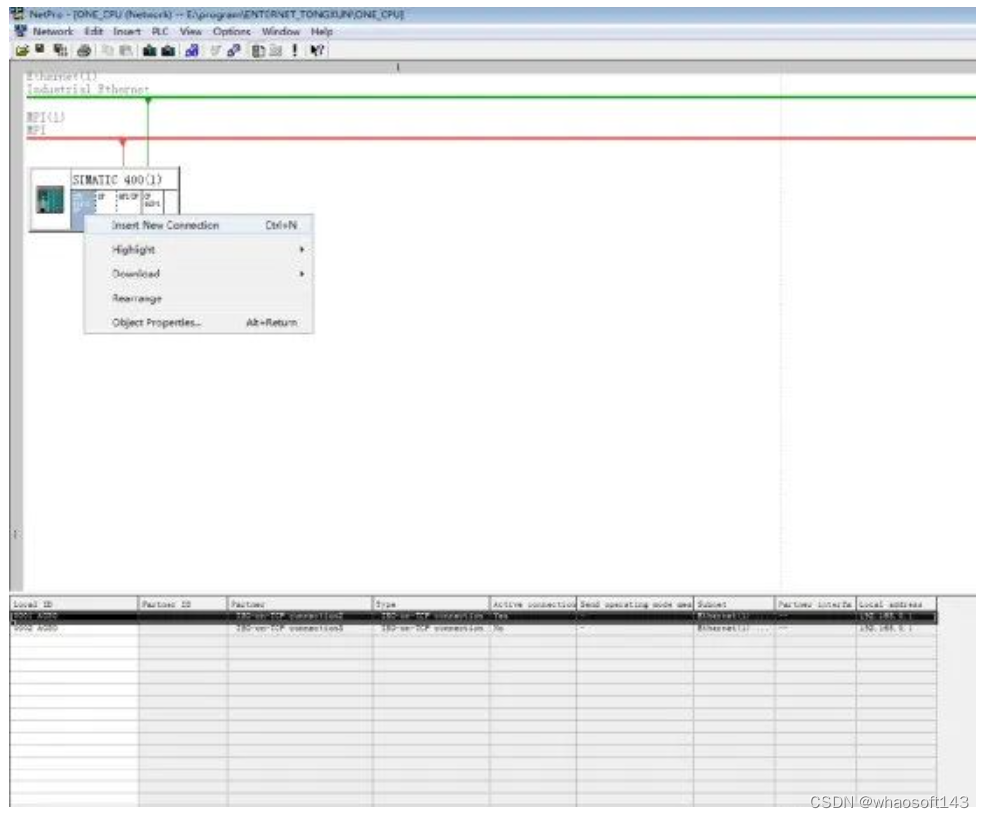Expand the Download submenu
The height and width of the screenshot is (818, 984).
coord(199,274)
